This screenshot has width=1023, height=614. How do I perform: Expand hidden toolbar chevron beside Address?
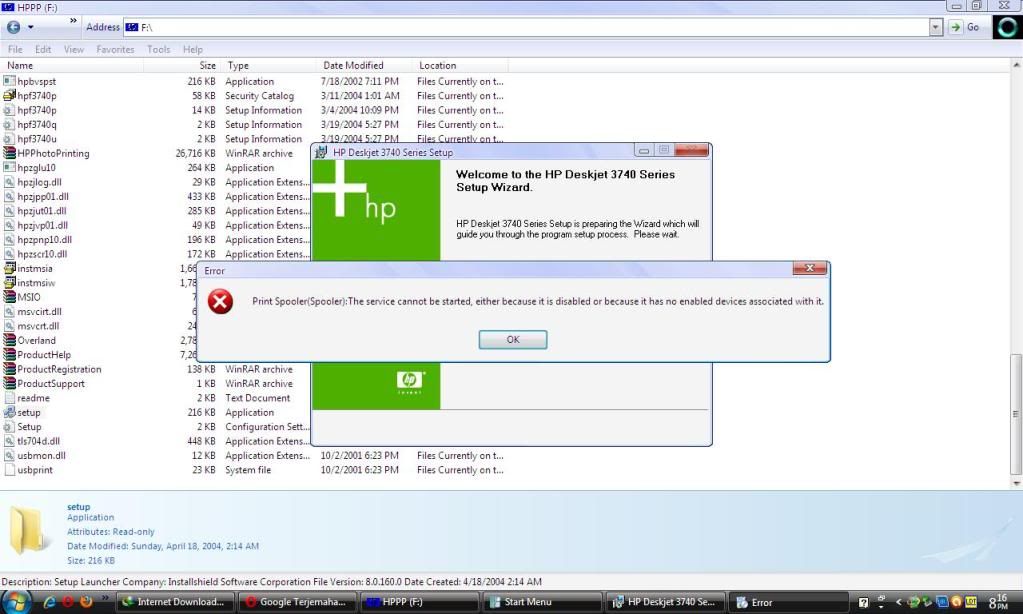(x=73, y=21)
